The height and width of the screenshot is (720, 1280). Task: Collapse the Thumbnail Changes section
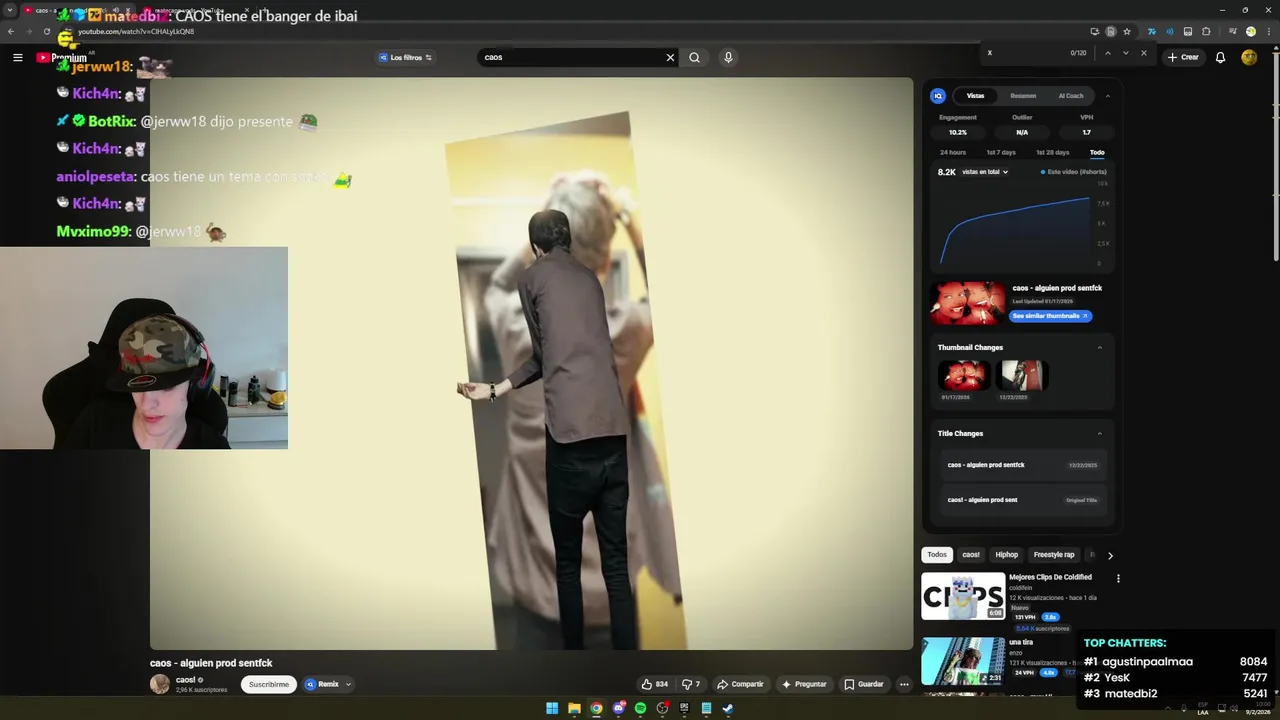(x=1100, y=348)
